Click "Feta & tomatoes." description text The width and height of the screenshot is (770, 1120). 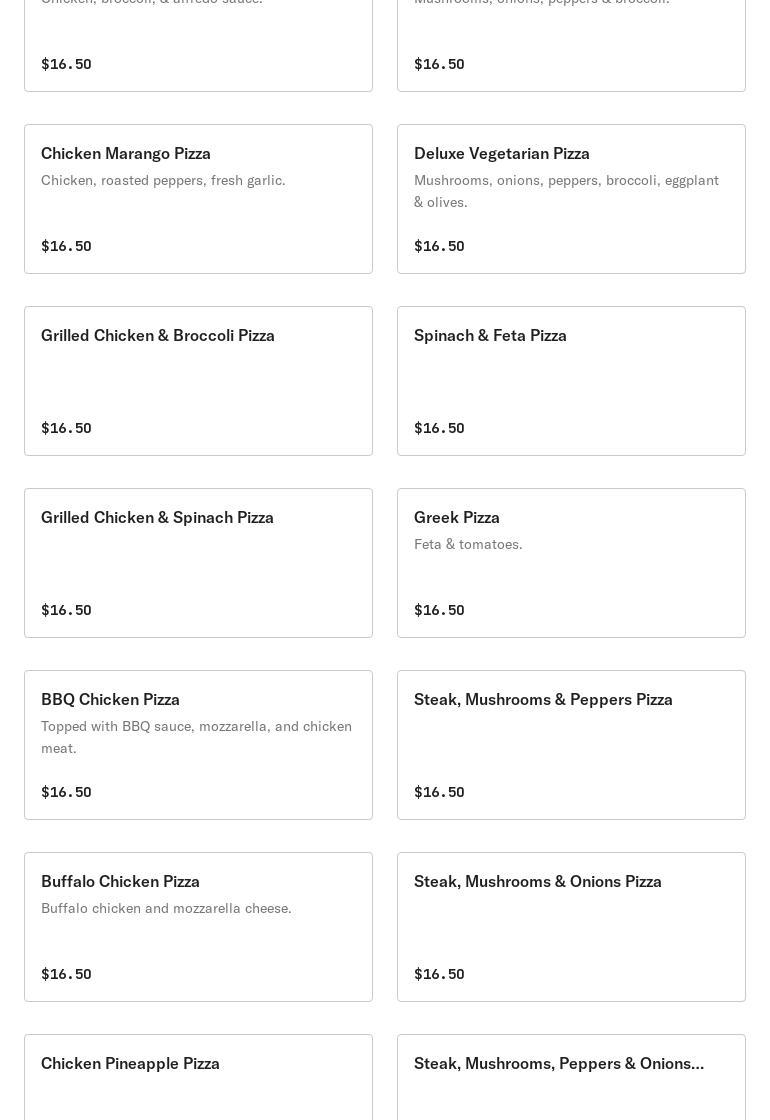pyautogui.click(x=468, y=545)
